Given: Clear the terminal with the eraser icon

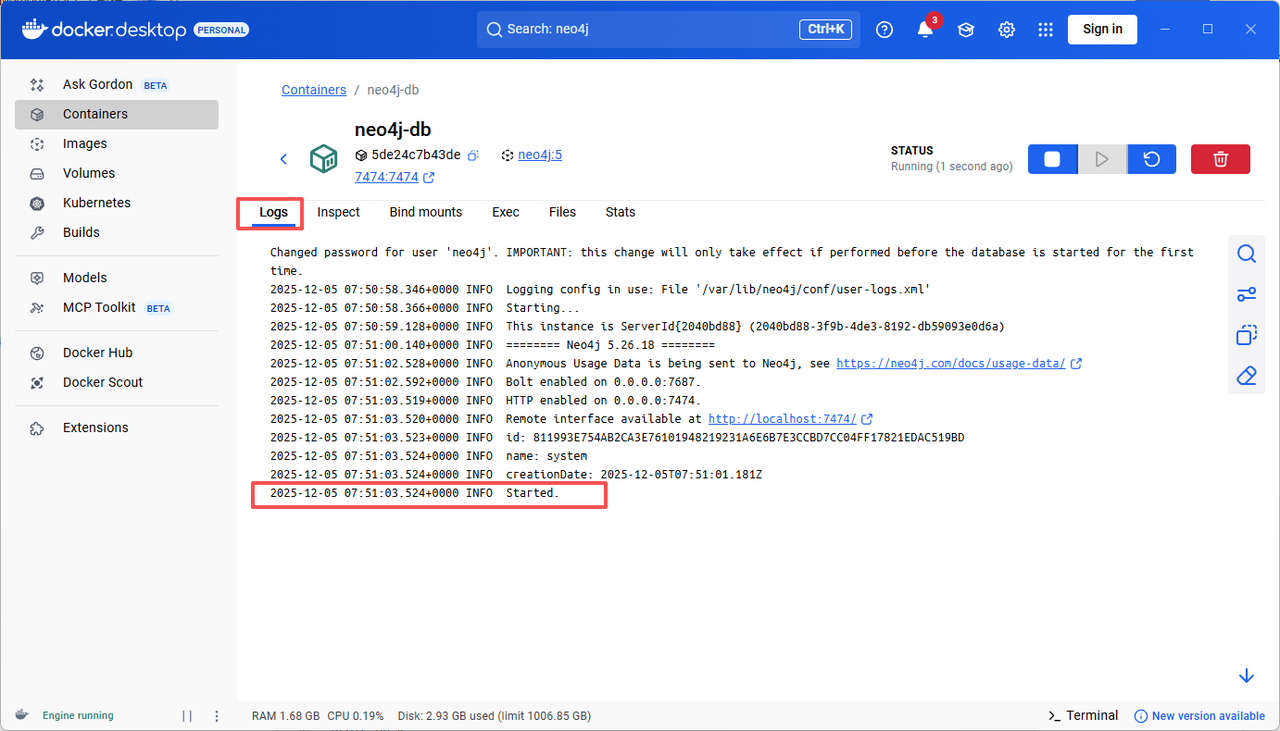Looking at the screenshot, I should (1246, 376).
